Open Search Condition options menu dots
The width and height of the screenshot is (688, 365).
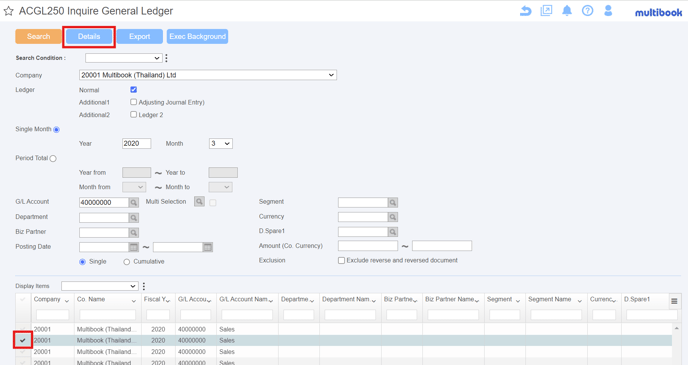pos(166,58)
